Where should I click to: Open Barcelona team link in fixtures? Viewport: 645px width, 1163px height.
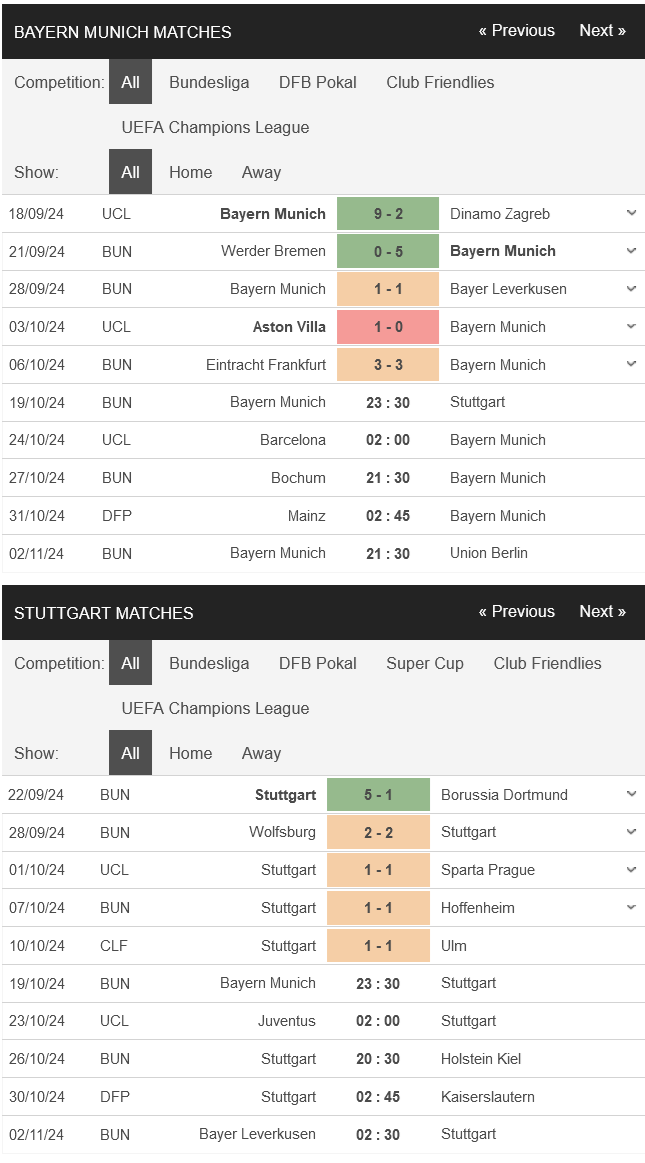(293, 440)
